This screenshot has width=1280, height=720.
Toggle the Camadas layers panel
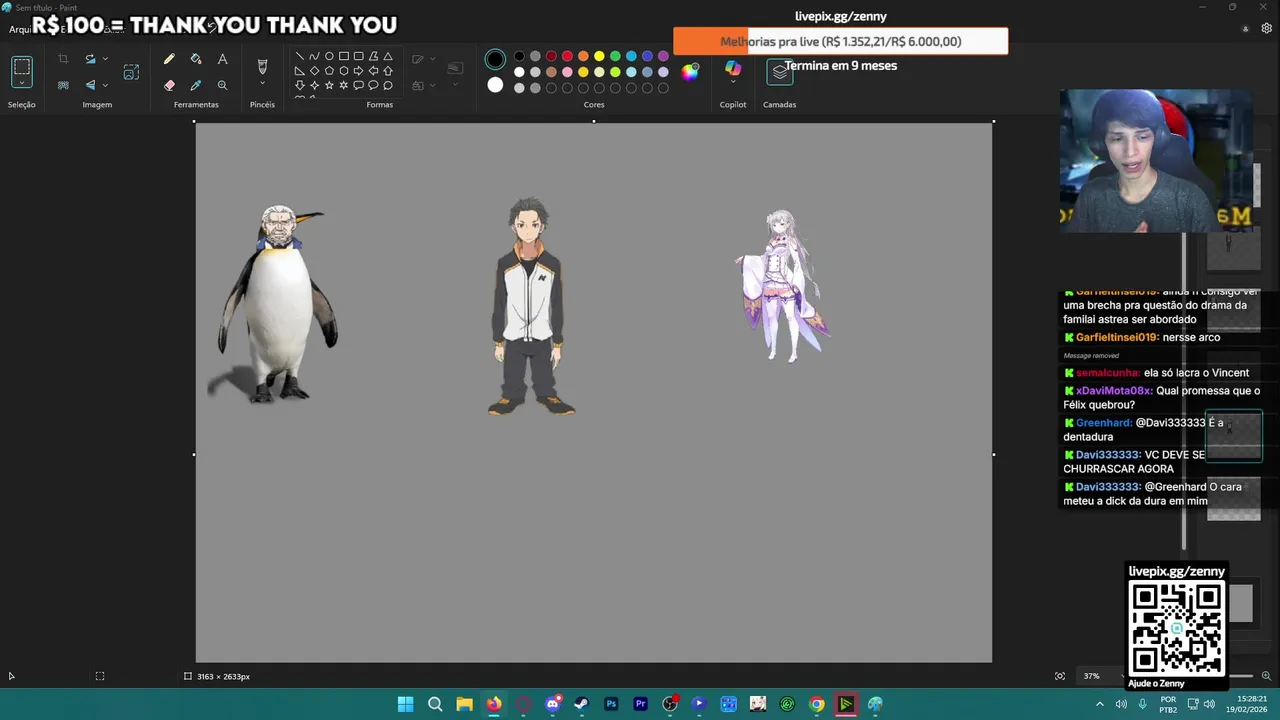point(780,72)
